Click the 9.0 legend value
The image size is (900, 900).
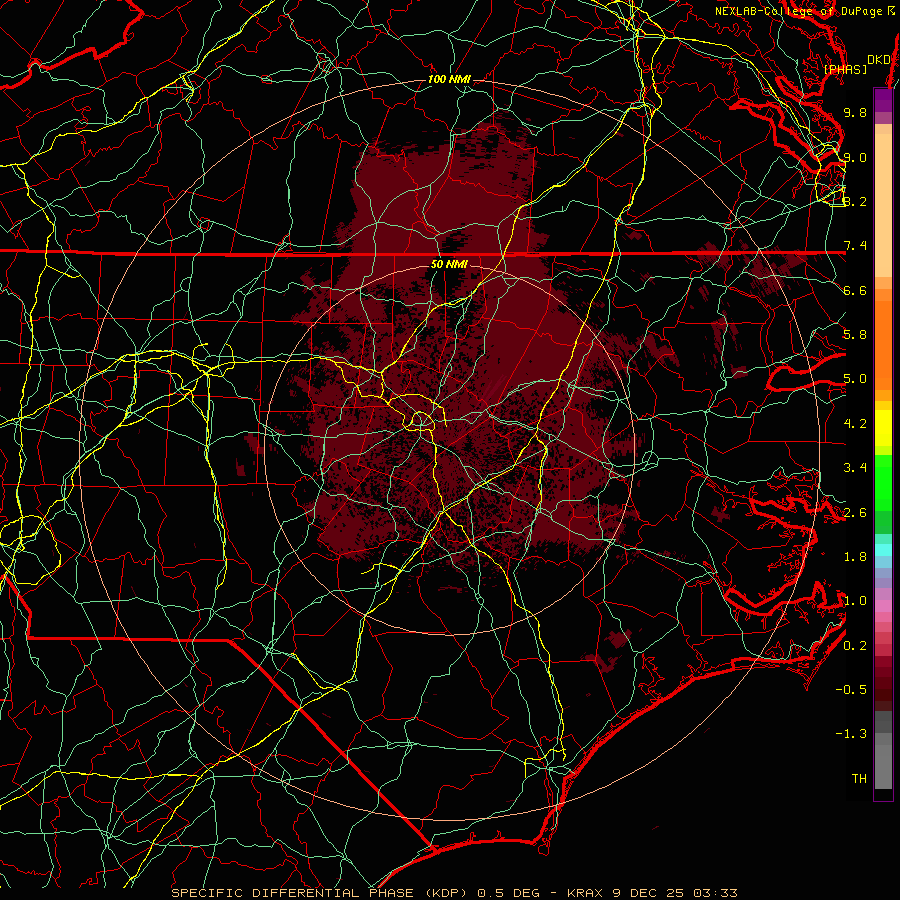coord(855,157)
